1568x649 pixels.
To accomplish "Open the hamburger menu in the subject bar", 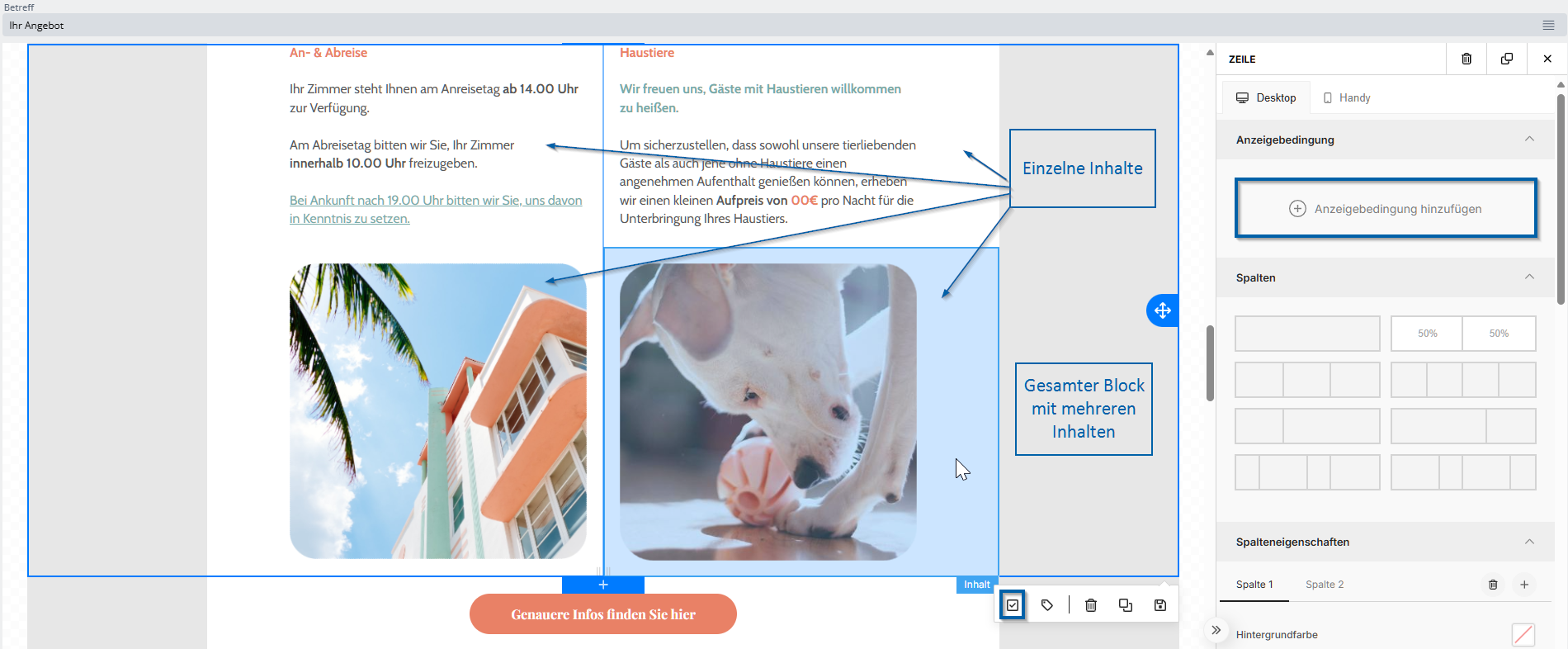I will 1549,26.
